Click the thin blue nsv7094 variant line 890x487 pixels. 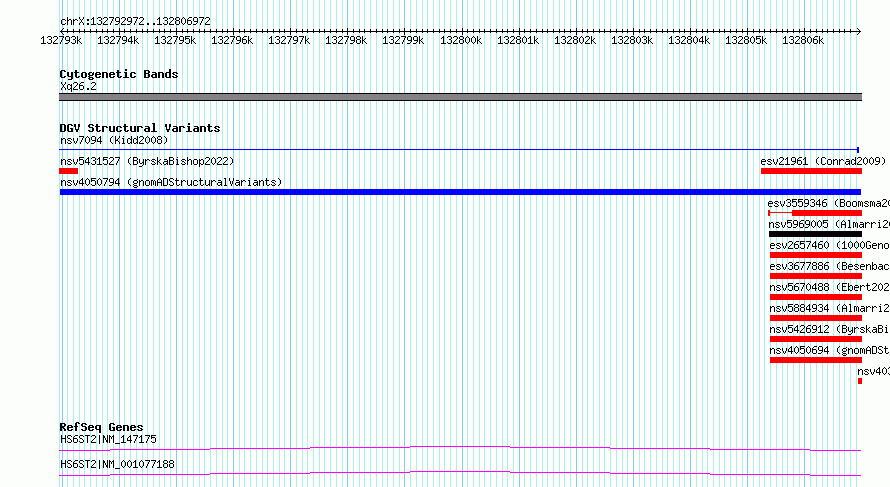[459, 150]
